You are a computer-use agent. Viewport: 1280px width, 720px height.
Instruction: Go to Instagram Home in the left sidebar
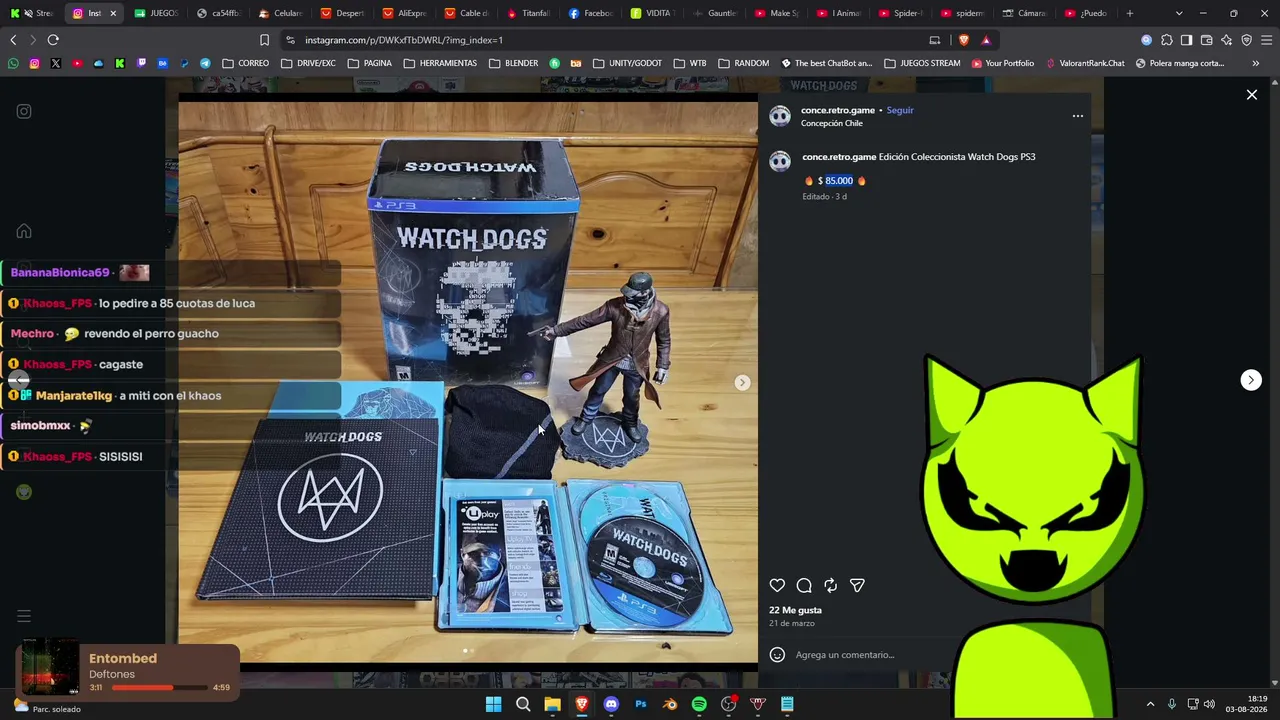[24, 231]
